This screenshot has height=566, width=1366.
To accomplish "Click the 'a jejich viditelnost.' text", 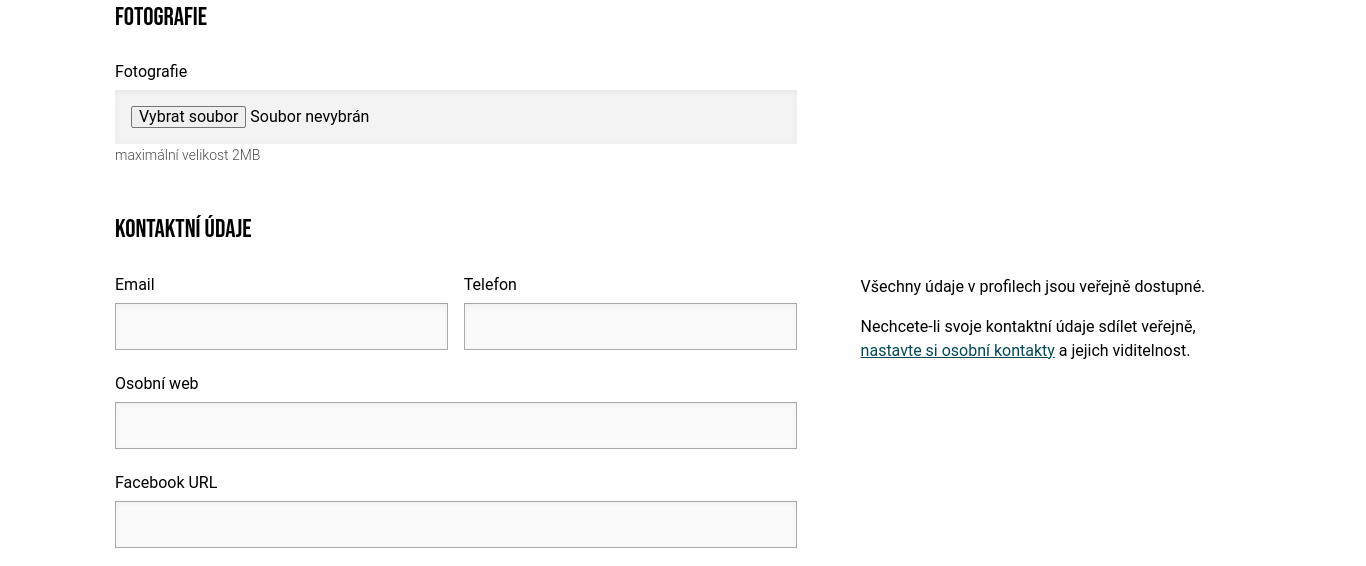I will tap(1124, 351).
